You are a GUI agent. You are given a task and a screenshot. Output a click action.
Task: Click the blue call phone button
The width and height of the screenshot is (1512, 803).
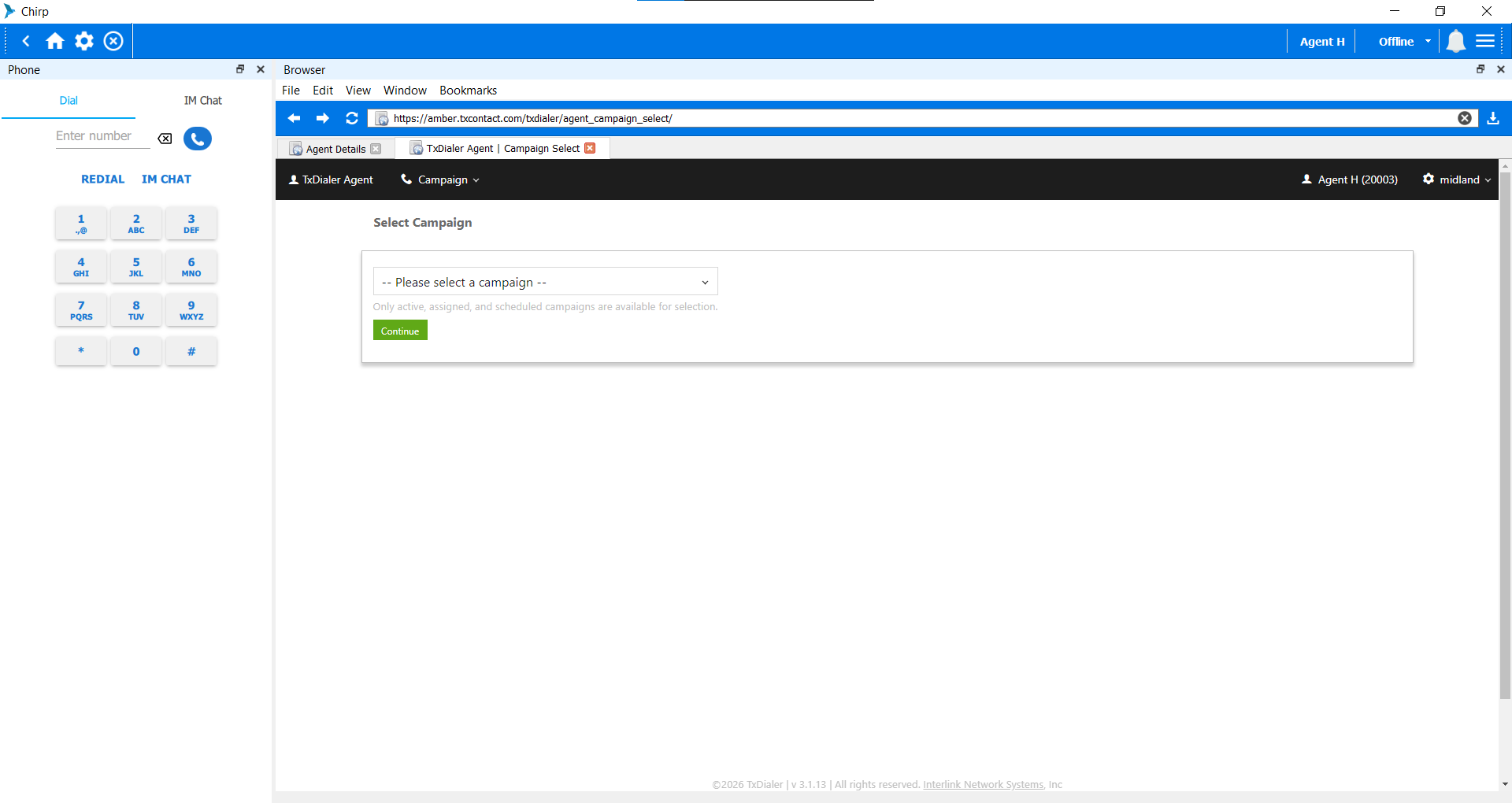click(198, 139)
